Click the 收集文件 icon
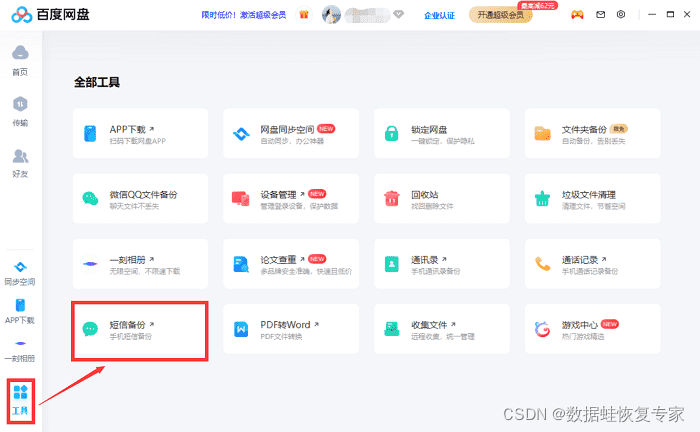 pyautogui.click(x=392, y=329)
